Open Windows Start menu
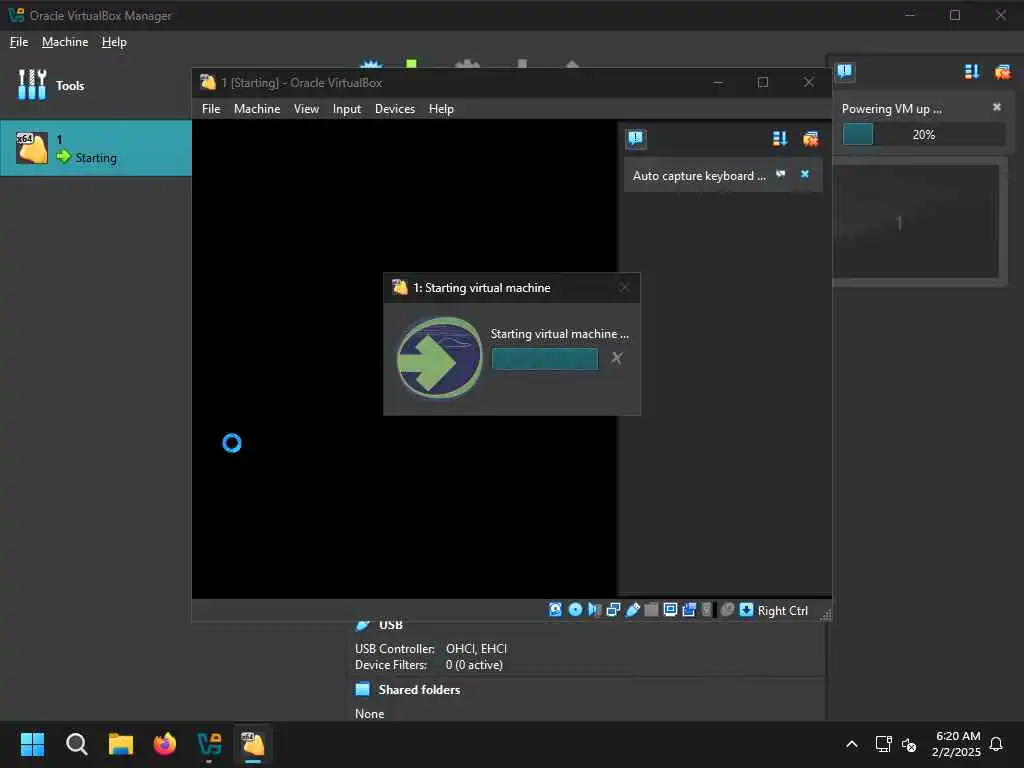1024x768 pixels. click(x=32, y=744)
